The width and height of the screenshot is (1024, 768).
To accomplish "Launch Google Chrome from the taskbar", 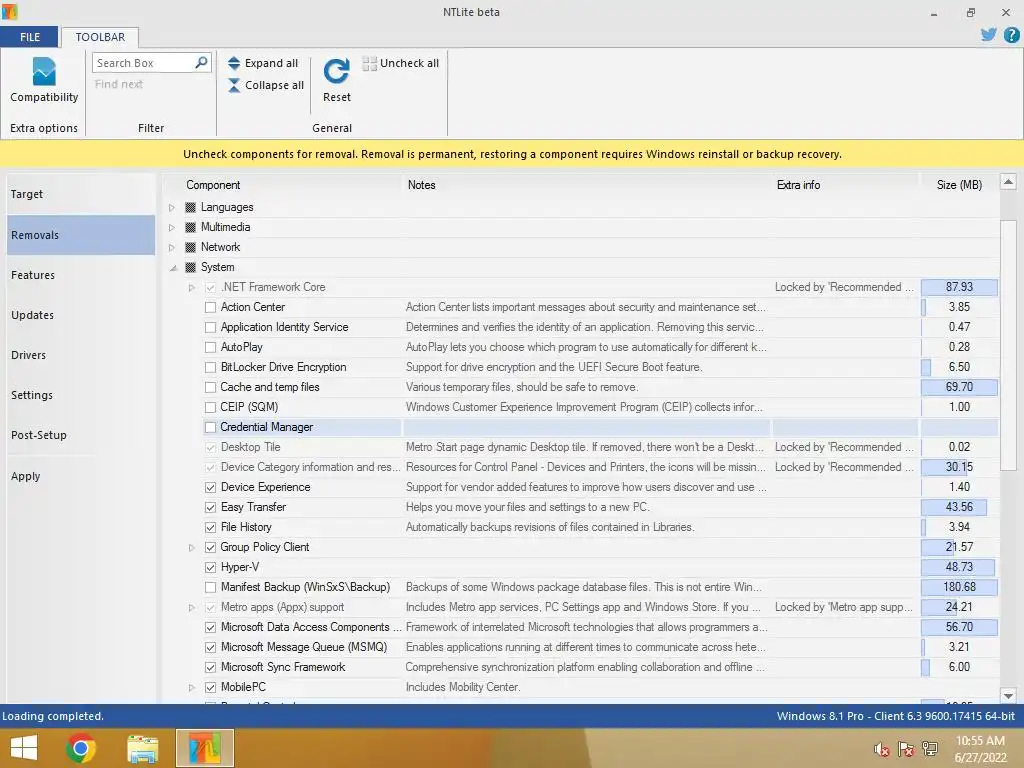I will tap(81, 748).
